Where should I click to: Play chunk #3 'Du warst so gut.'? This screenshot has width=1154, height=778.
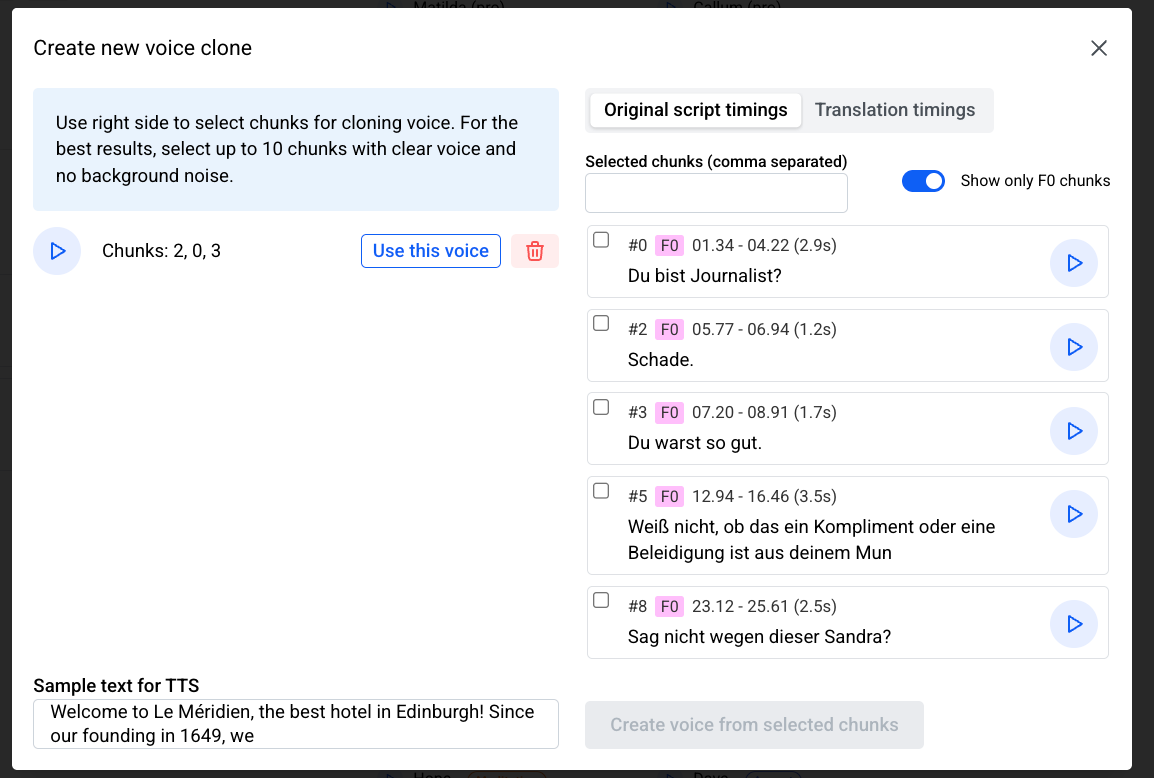1074,431
